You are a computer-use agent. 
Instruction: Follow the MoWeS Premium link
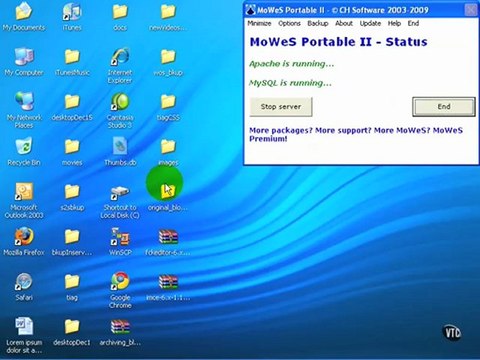(x=356, y=134)
